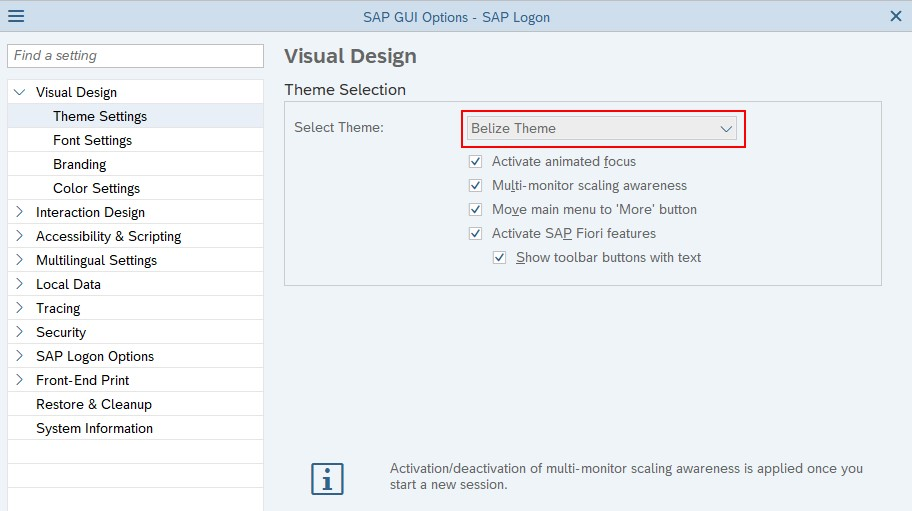This screenshot has height=511, width=912.
Task: Expand the Tracing node
Action: [x=19, y=308]
